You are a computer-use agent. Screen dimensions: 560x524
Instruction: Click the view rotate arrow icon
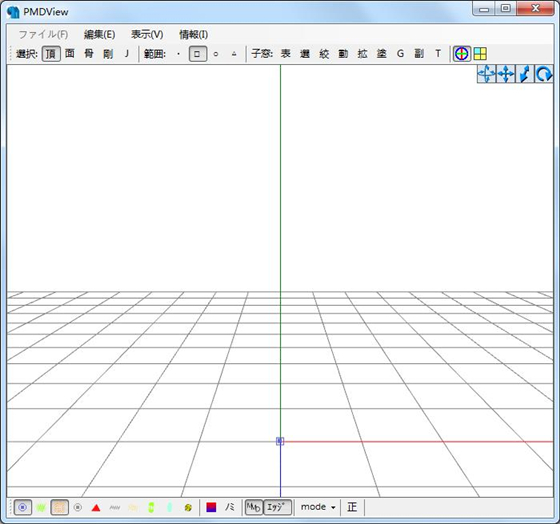point(544,75)
